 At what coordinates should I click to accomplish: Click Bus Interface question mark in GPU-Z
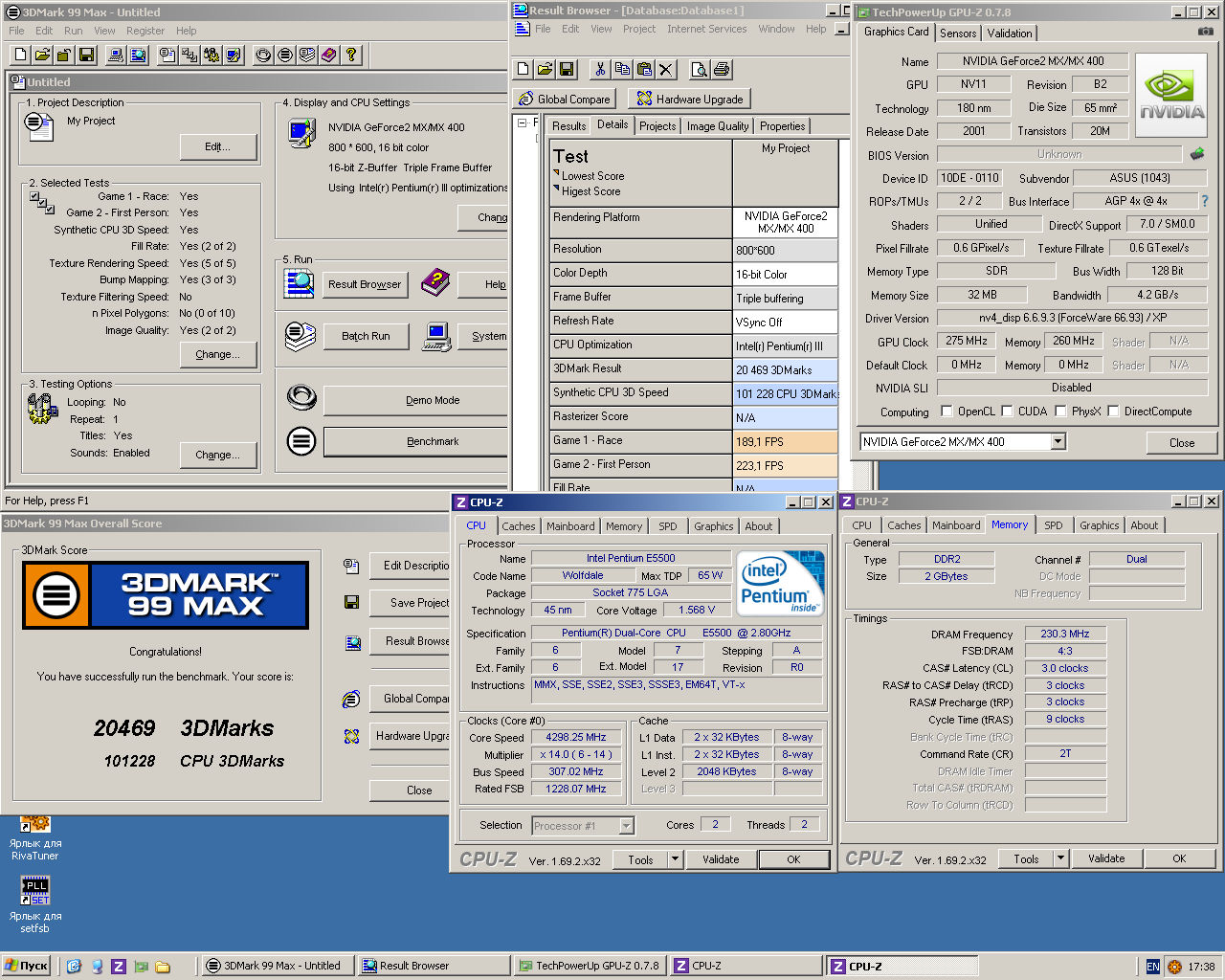click(1204, 201)
